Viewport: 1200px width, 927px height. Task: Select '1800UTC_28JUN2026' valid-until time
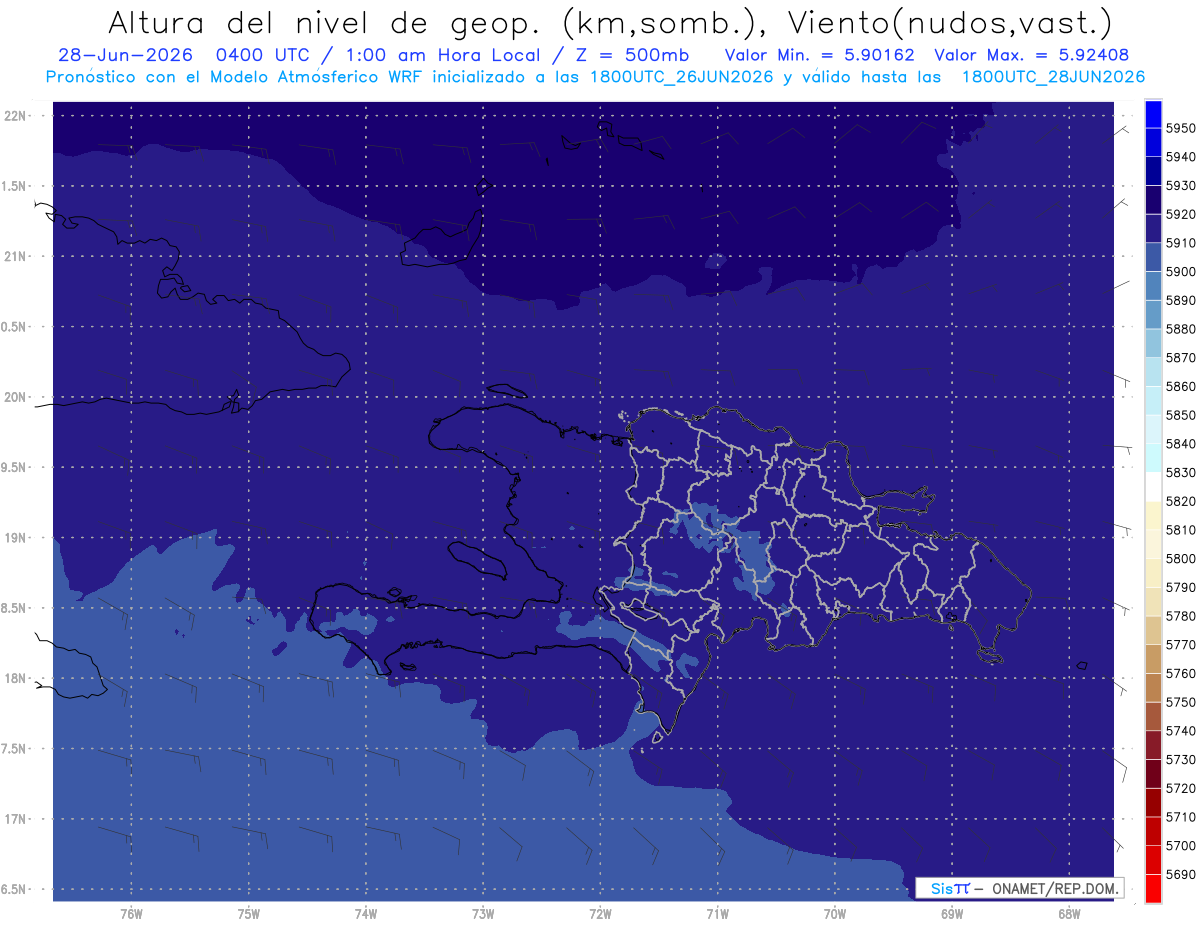1054,77
